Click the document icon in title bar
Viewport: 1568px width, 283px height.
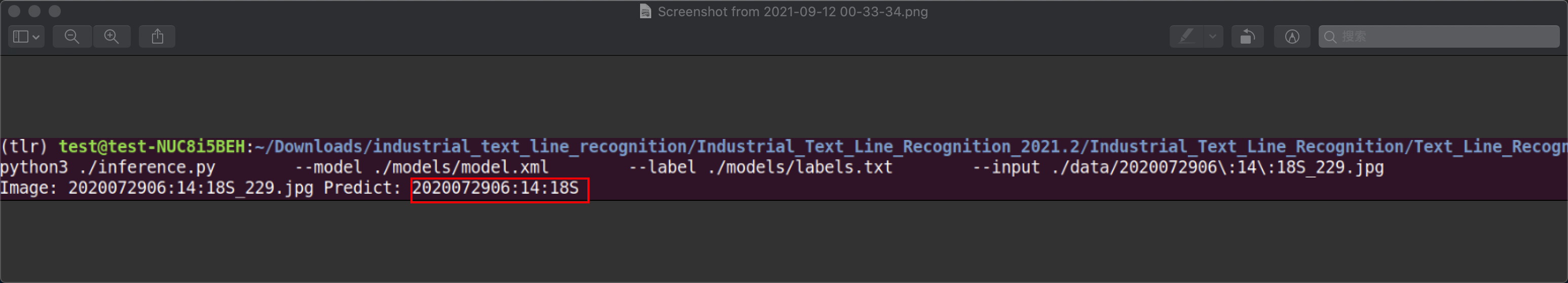coord(645,12)
